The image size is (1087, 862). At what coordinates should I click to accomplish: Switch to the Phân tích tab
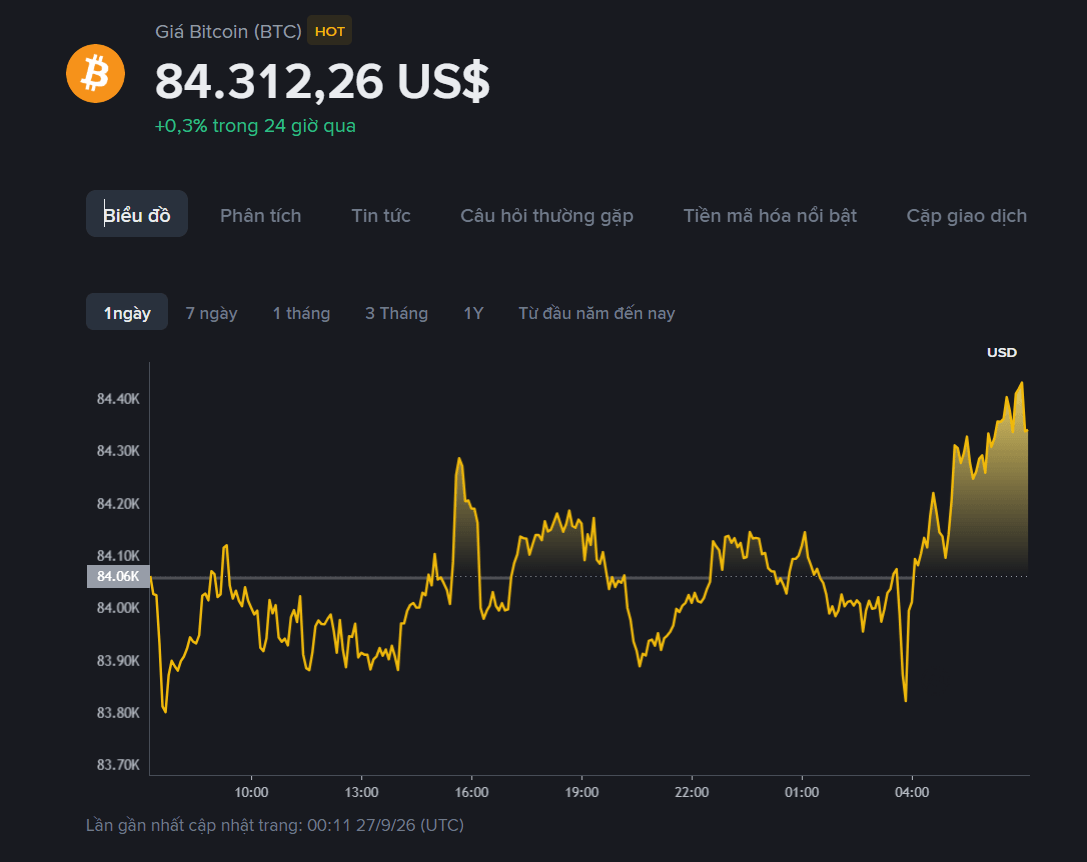(x=261, y=216)
